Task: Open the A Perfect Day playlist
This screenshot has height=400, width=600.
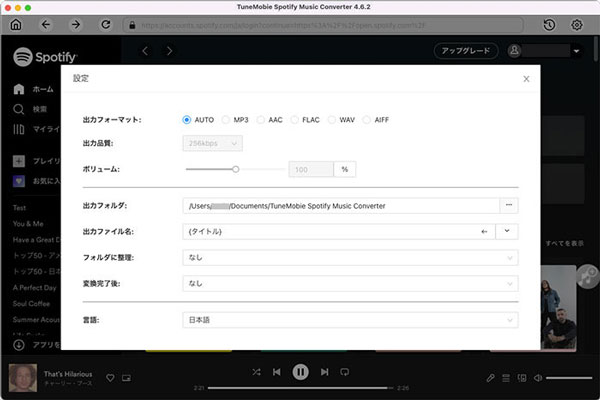Action: coord(34,288)
